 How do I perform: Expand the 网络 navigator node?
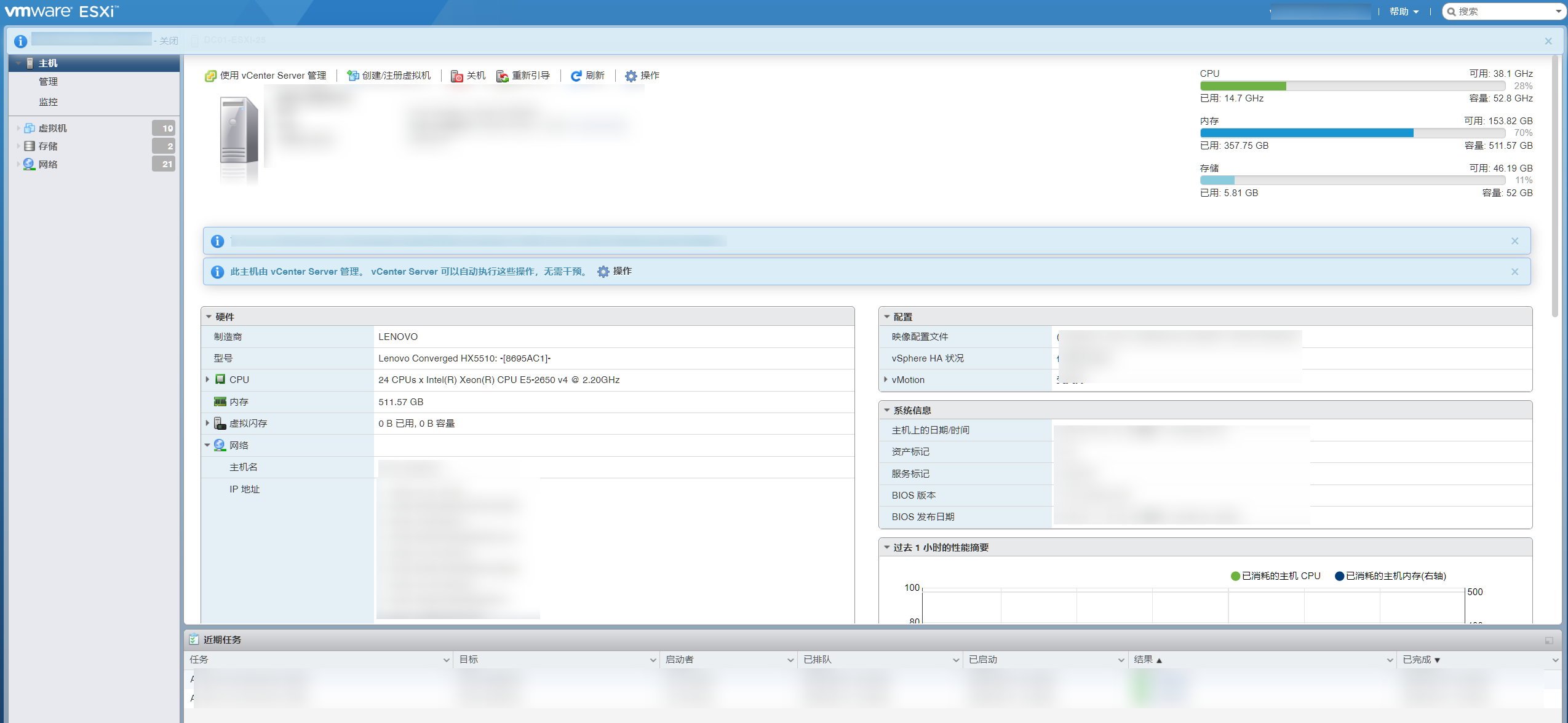[18, 164]
